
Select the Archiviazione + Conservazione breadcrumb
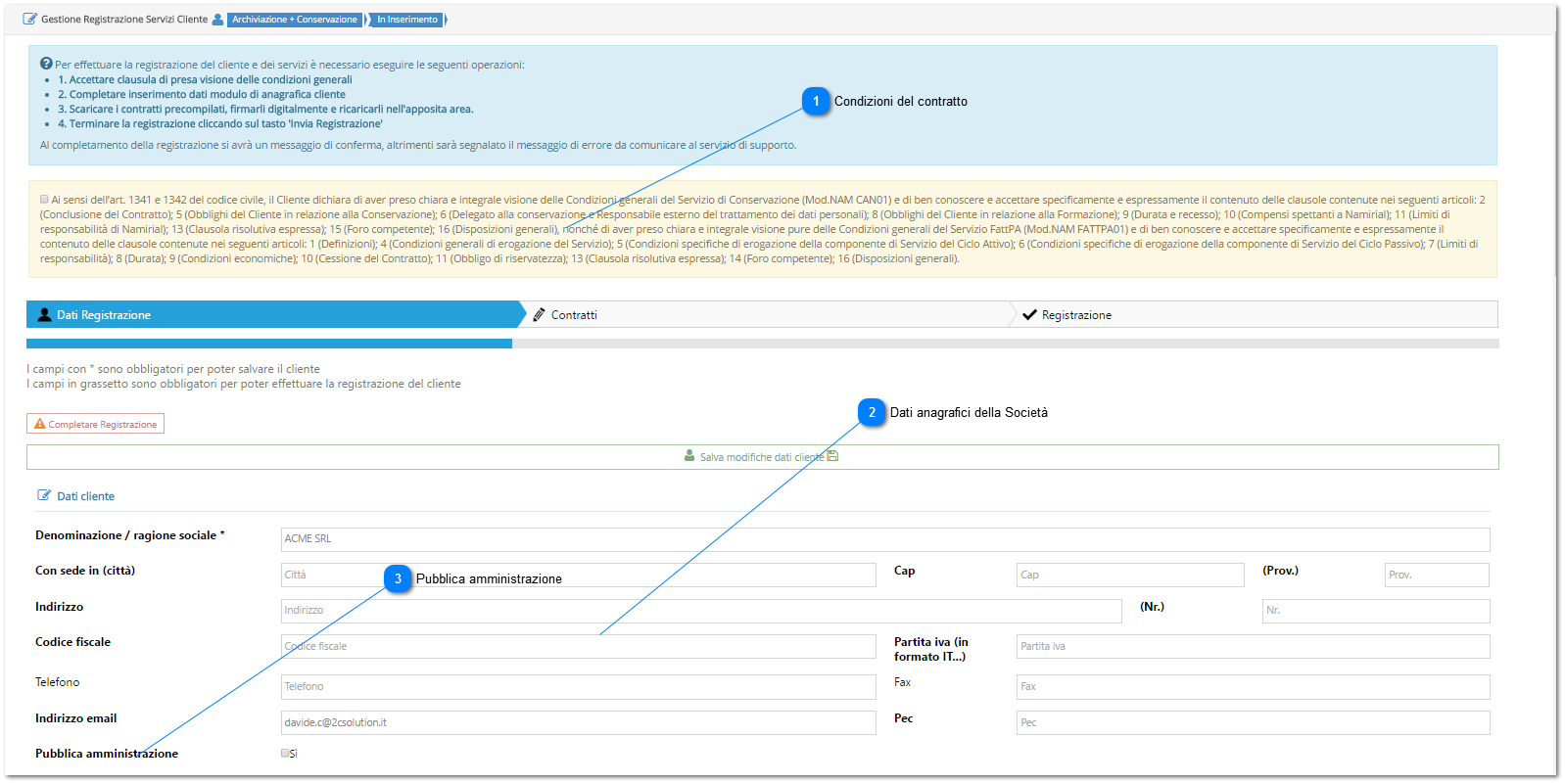[295, 20]
